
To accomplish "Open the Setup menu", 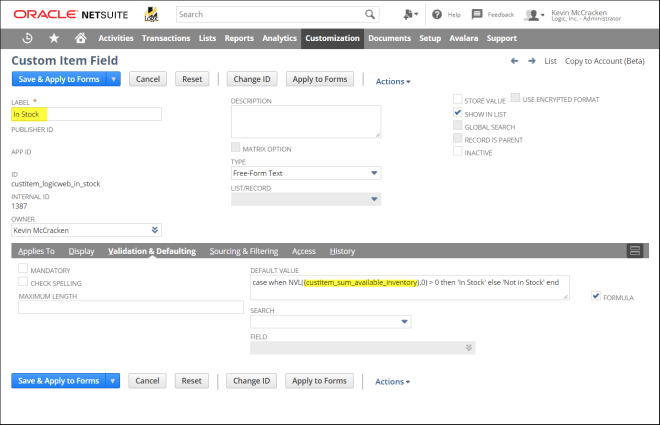I will (430, 38).
